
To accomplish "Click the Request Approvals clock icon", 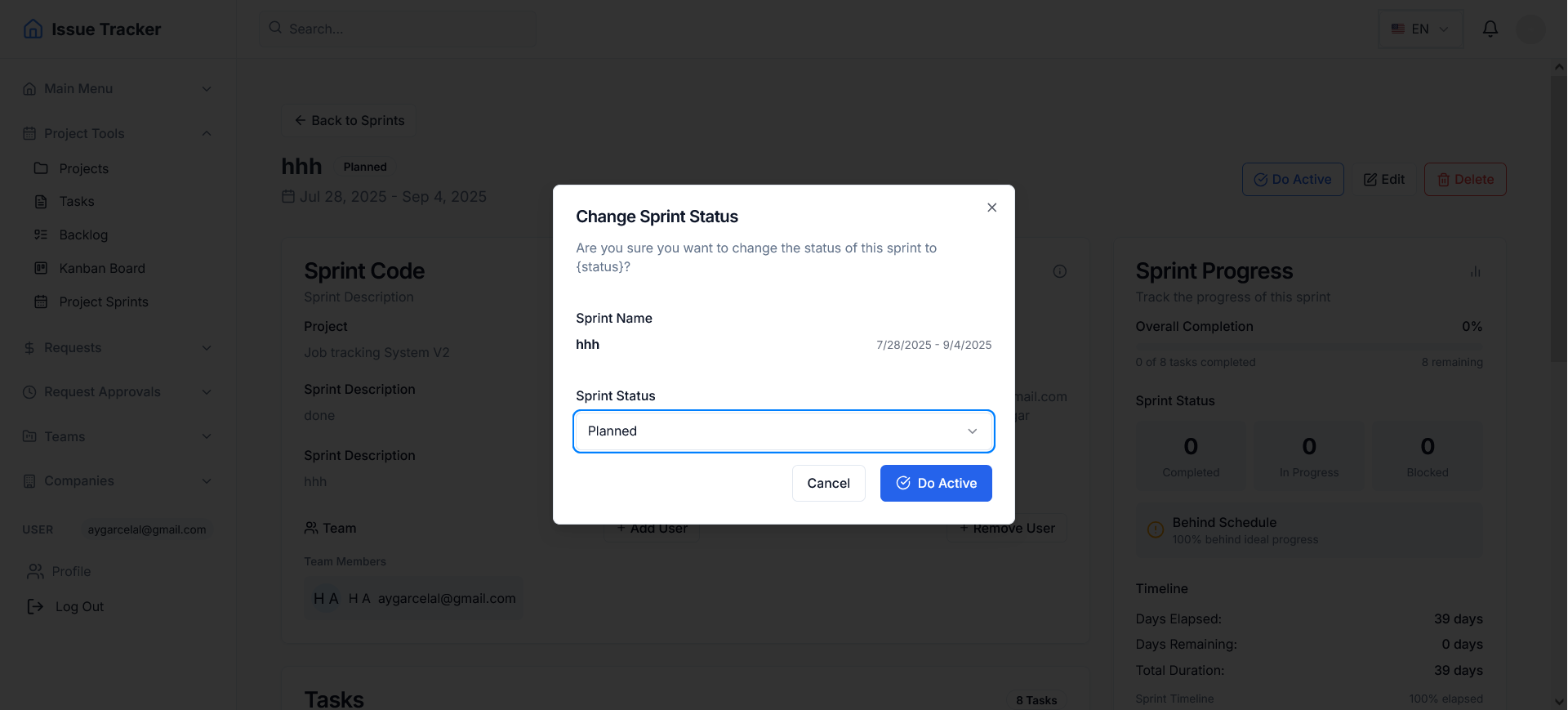I will (x=29, y=392).
